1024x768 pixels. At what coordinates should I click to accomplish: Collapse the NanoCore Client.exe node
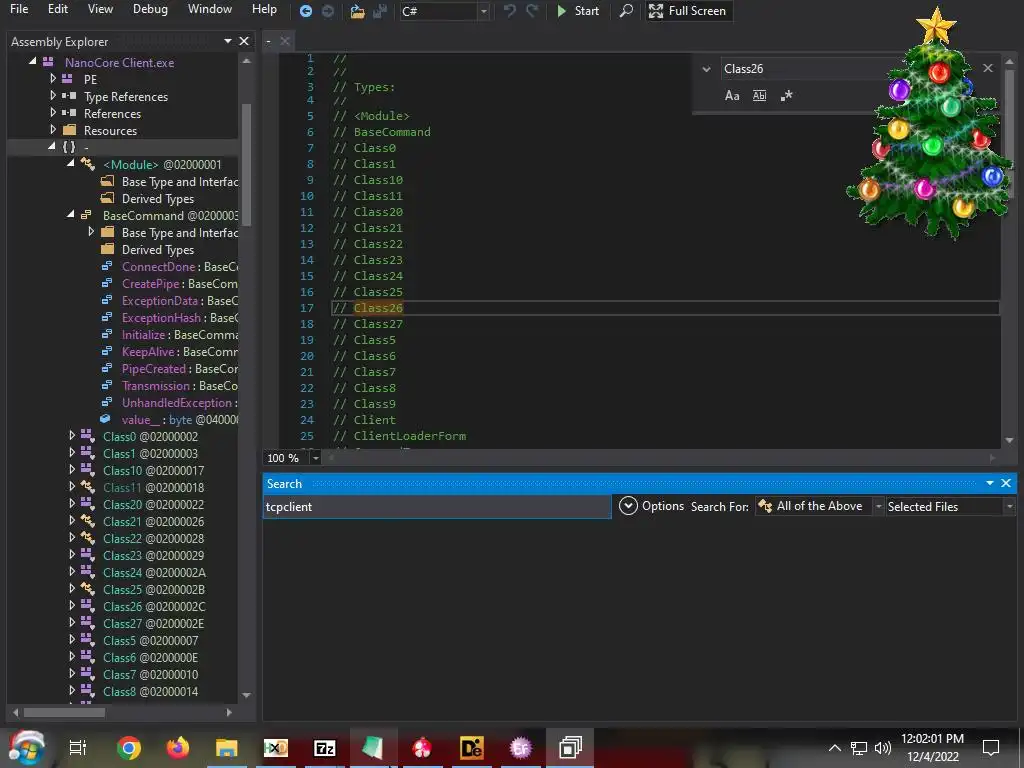coord(33,61)
